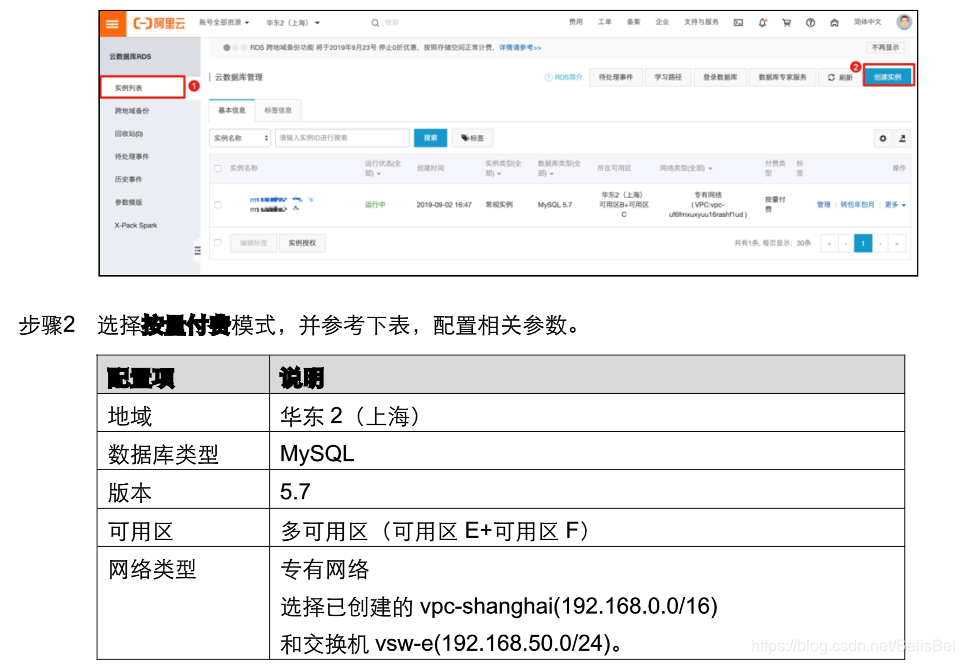Open 跨地域备份 in the sidebar
This screenshot has width=964, height=664.
coord(132,111)
